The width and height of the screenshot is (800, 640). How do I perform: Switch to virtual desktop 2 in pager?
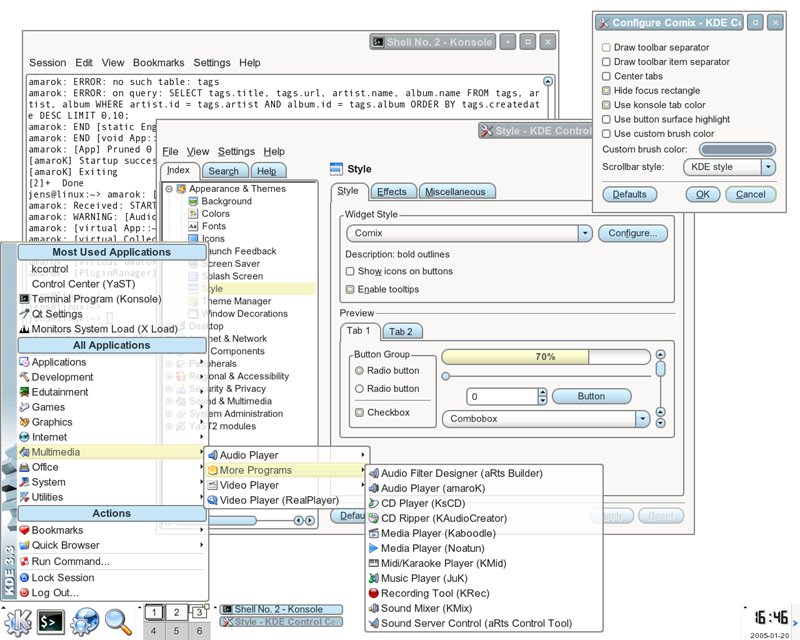tap(176, 612)
